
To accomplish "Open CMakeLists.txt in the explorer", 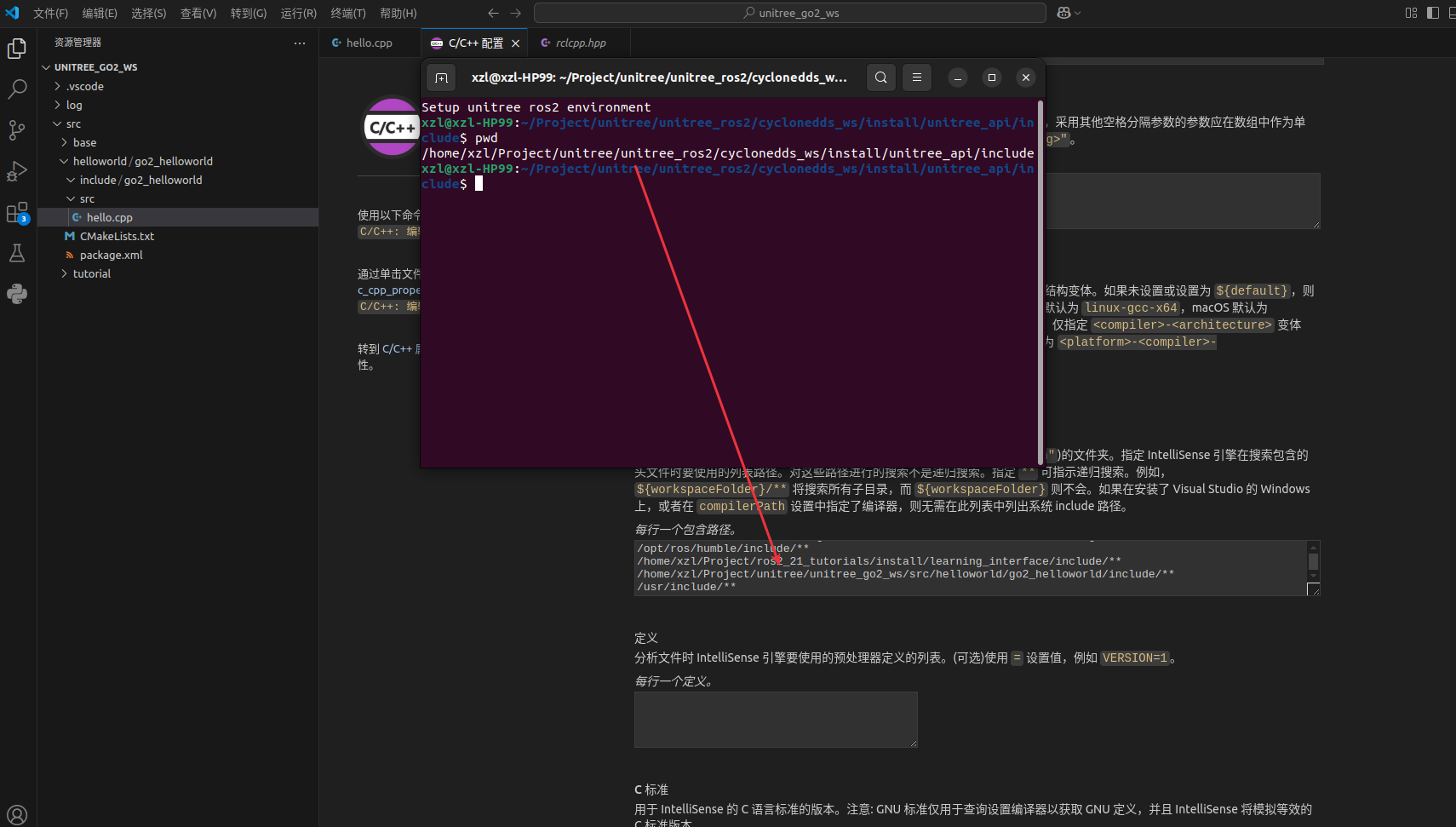I will click(178, 236).
